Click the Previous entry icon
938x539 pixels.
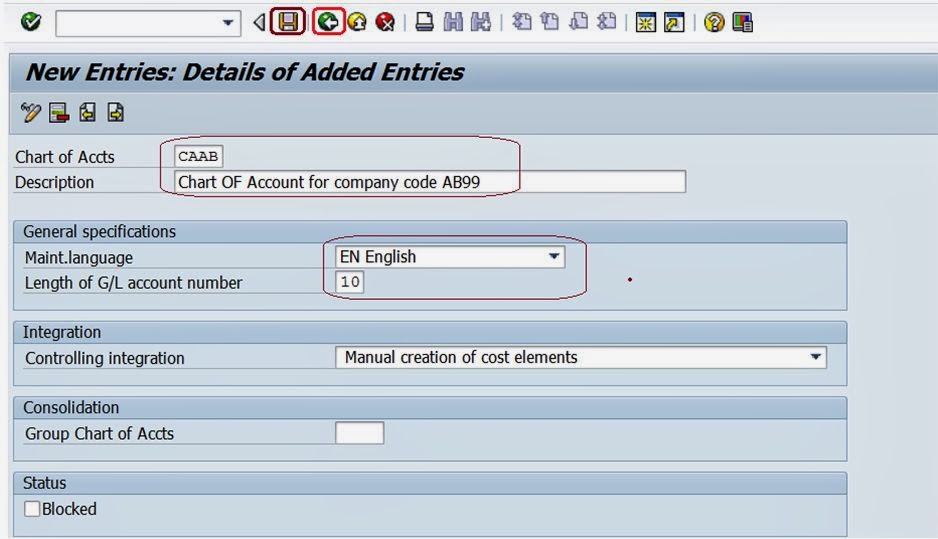(87, 112)
